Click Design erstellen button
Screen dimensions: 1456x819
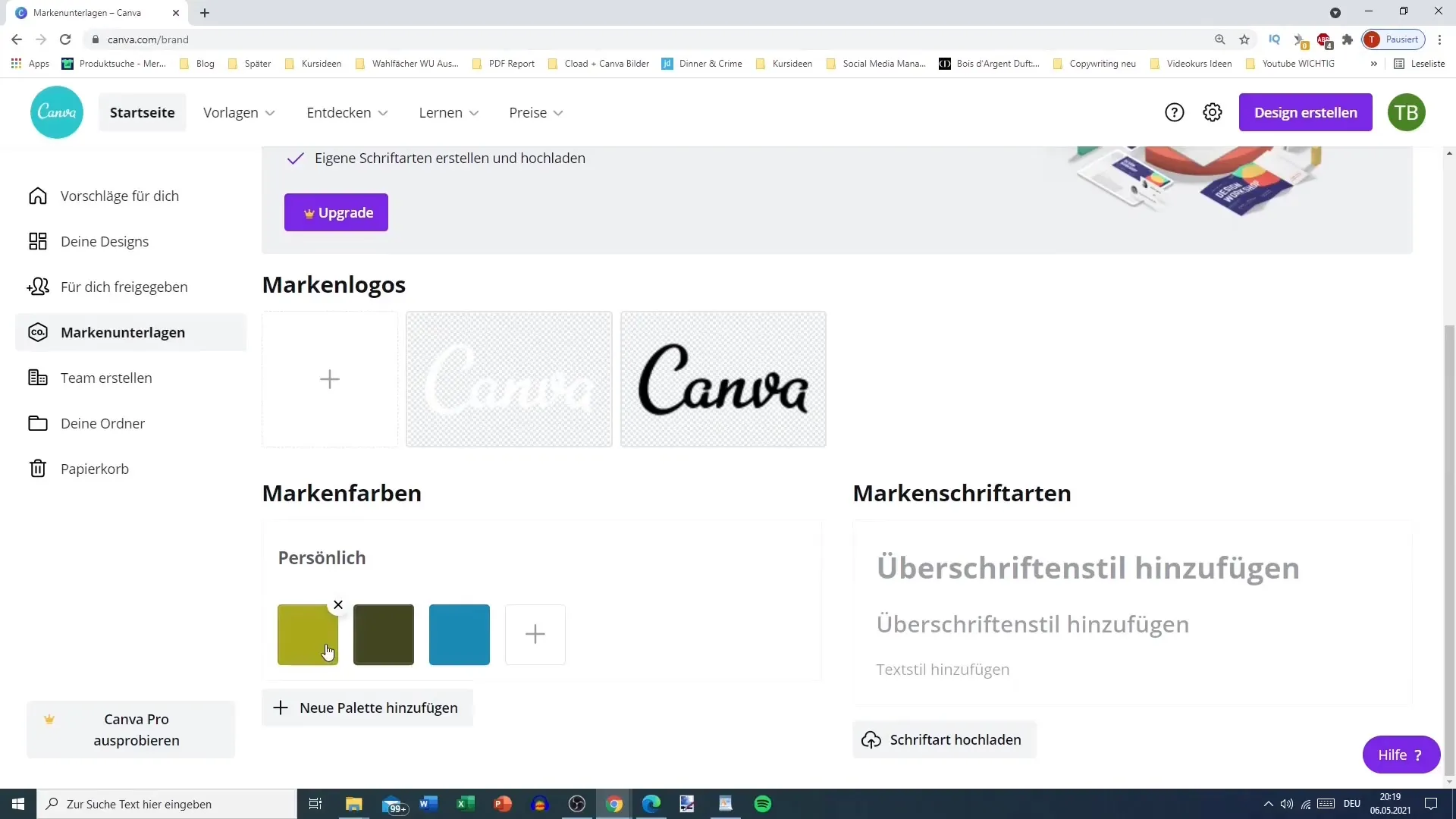1306,112
